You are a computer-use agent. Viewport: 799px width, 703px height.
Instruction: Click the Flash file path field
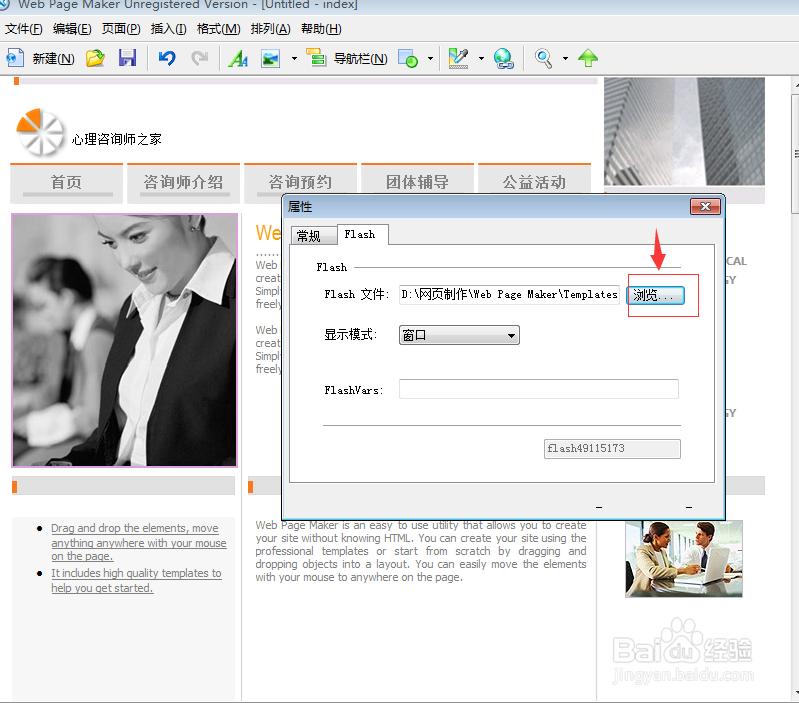click(509, 294)
